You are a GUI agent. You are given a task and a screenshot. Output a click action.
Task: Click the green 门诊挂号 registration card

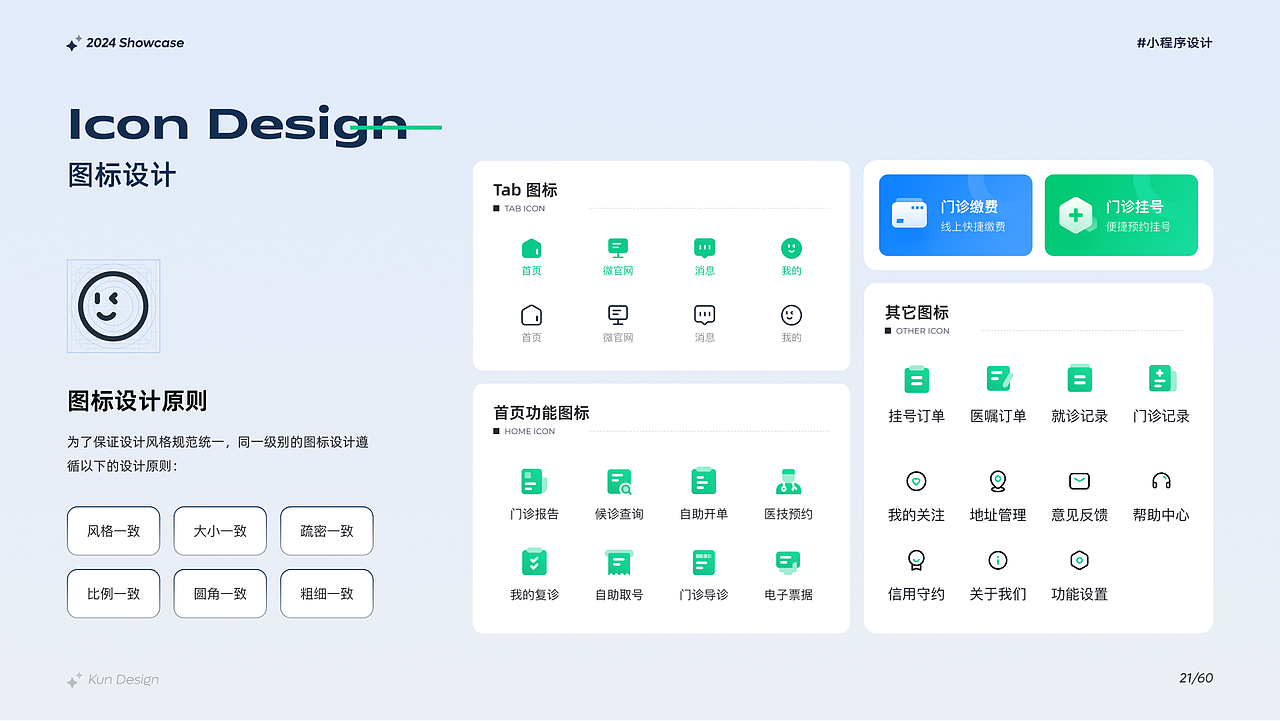(1121, 215)
